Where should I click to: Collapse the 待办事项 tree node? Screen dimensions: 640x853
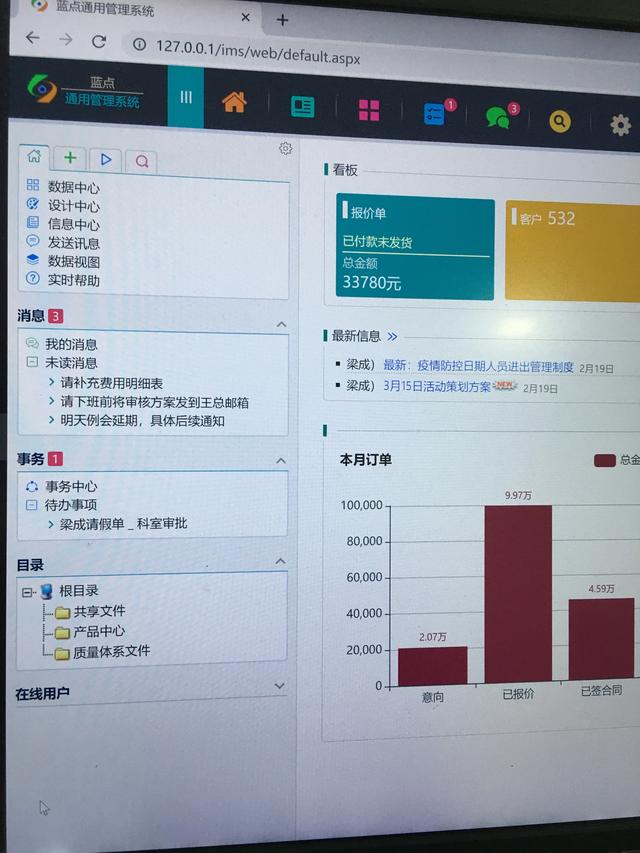(x=32, y=505)
